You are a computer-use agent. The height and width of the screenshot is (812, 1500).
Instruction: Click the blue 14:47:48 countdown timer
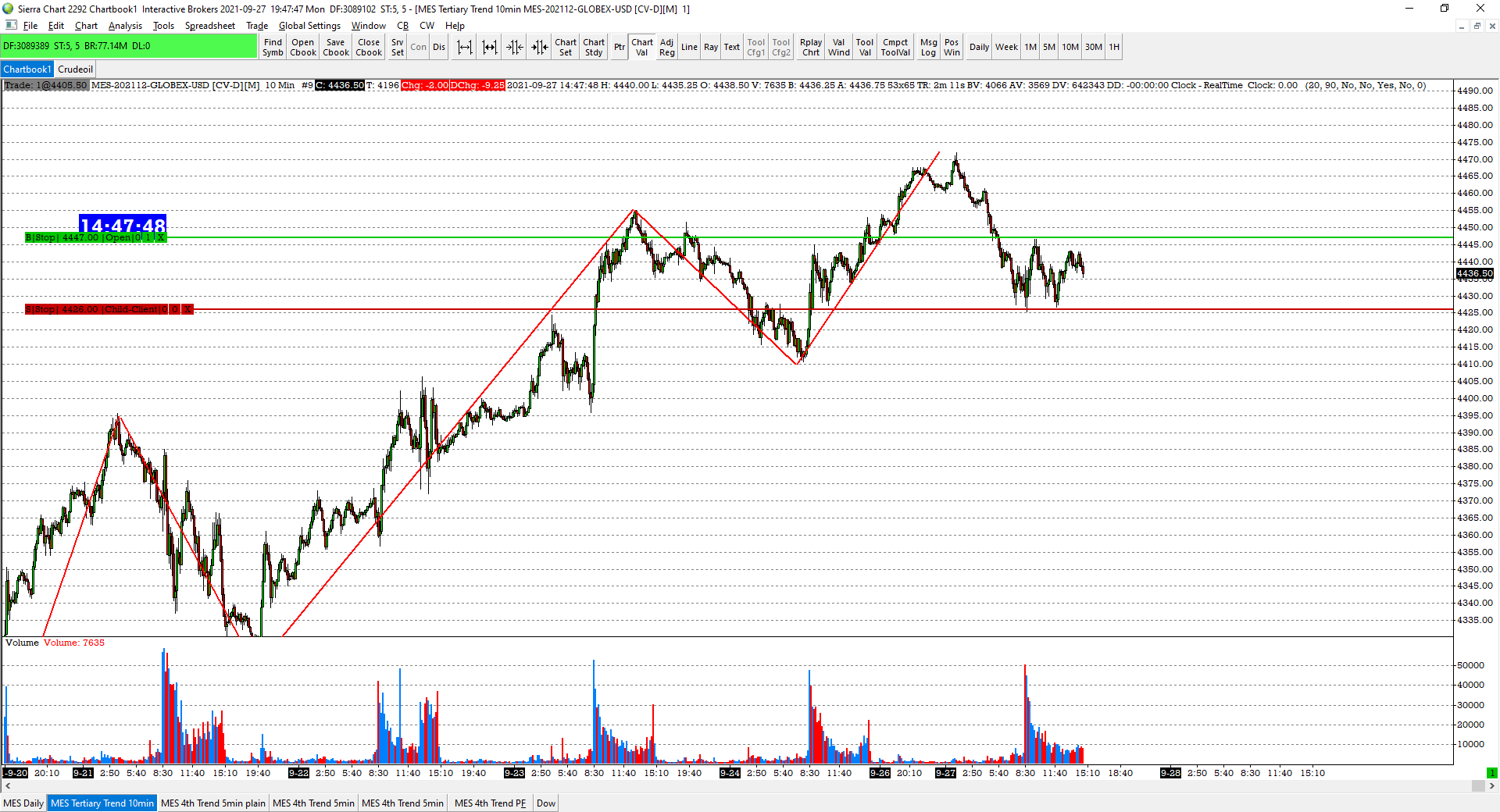point(123,223)
